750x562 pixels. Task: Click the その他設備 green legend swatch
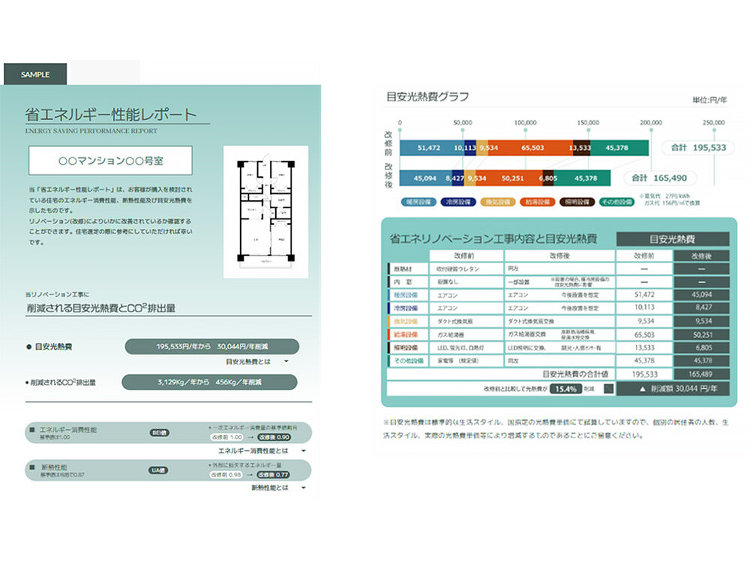tap(617, 202)
